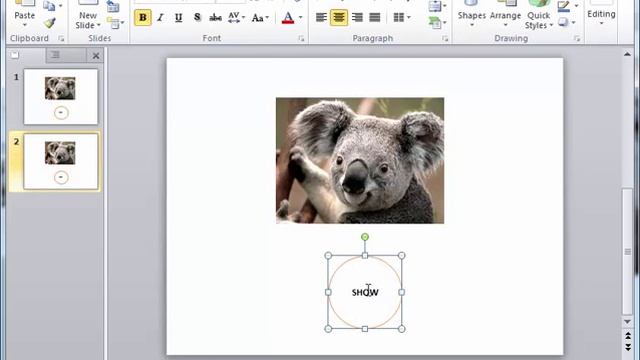
Task: Toggle Strikethrough formatting
Action: [x=215, y=18]
